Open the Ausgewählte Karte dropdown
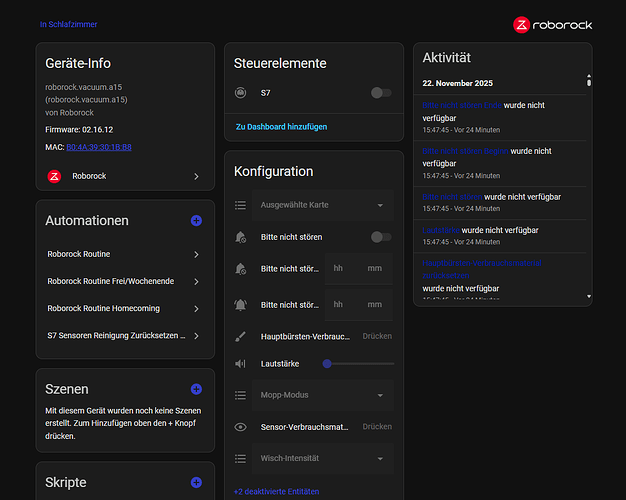This screenshot has width=626, height=500. 322,205
